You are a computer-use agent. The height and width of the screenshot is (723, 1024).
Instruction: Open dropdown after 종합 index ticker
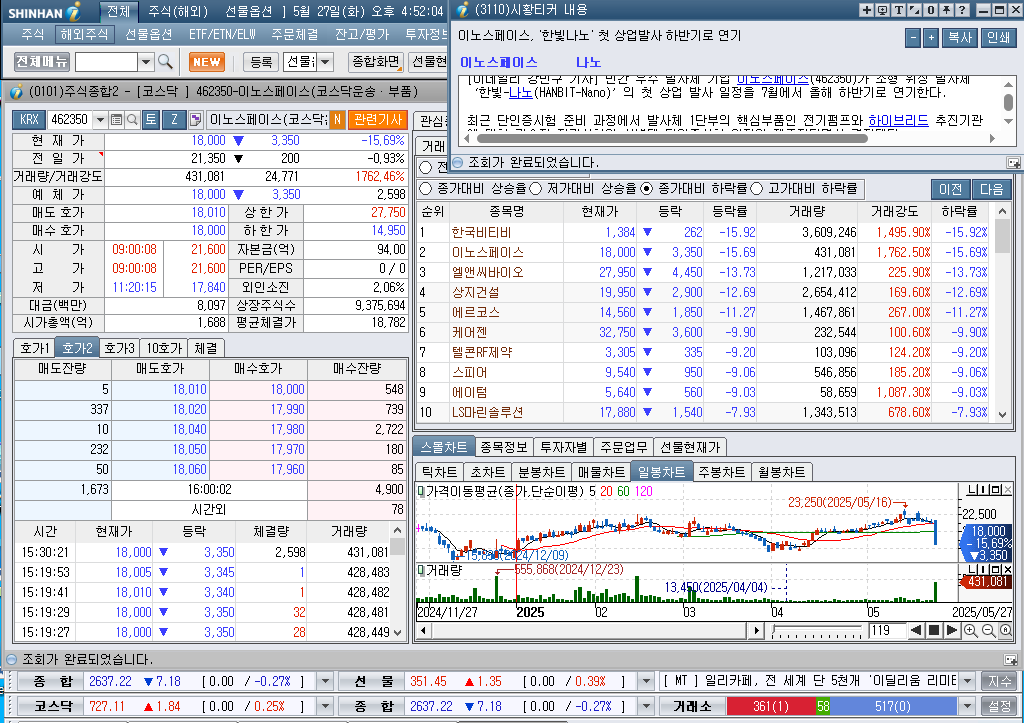[325, 681]
